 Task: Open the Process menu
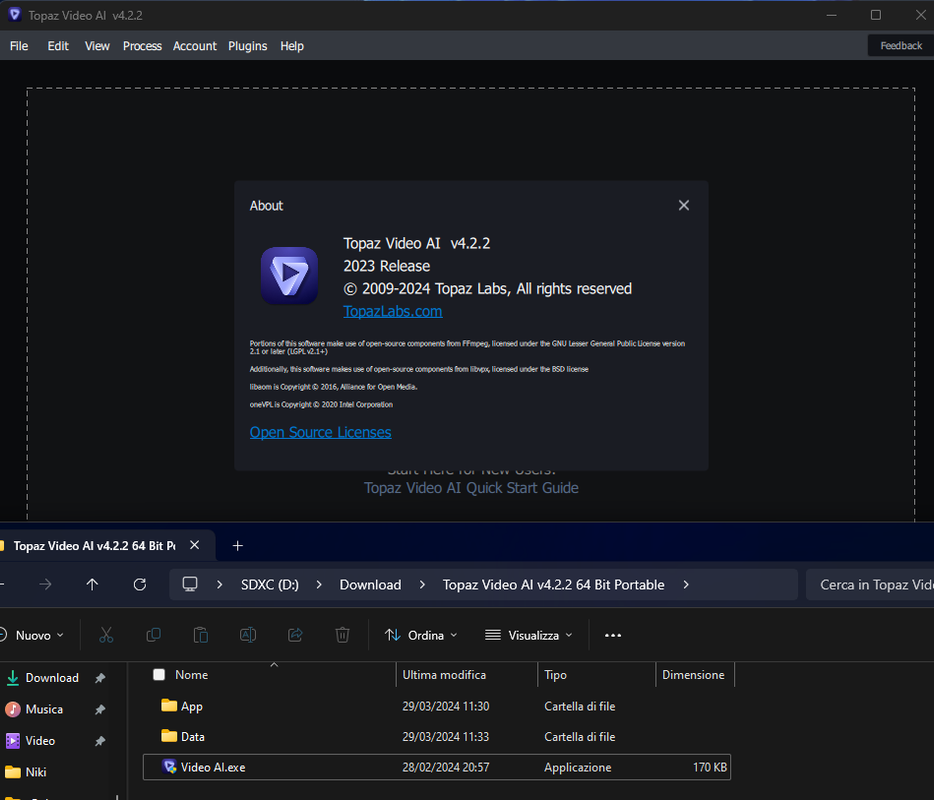click(x=142, y=46)
